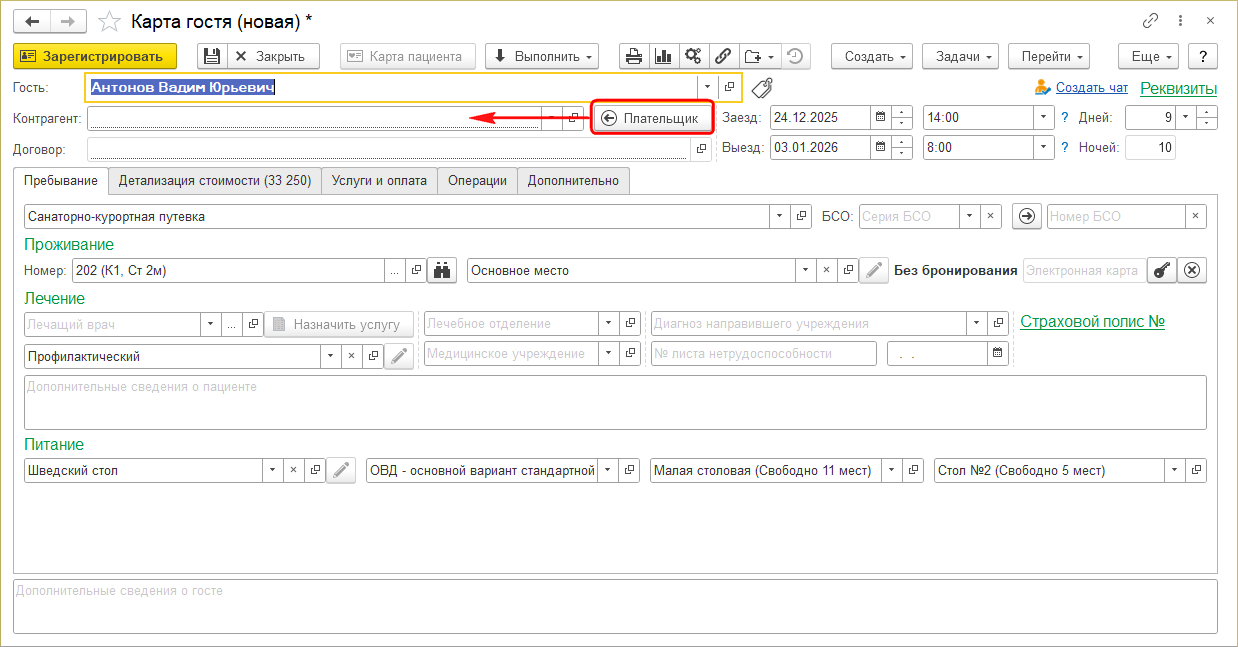Image resolution: width=1238 pixels, height=647 pixels.
Task: Click the tag icon next to guest name
Action: pyautogui.click(x=763, y=88)
